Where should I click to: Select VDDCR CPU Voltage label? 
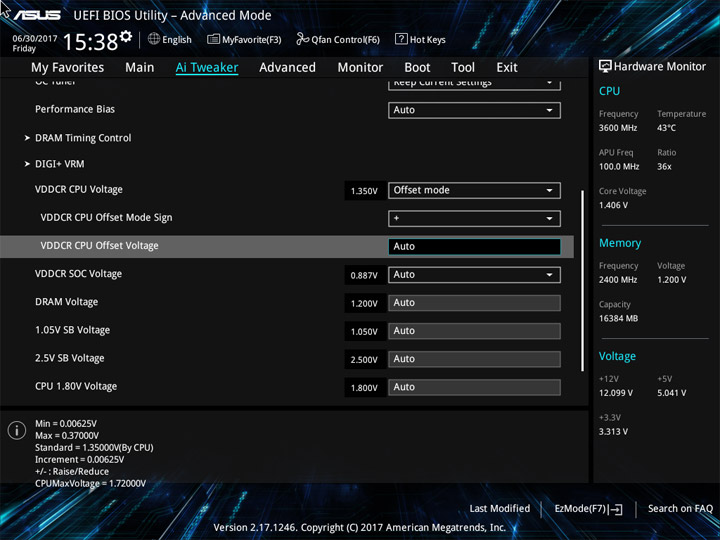(x=79, y=190)
